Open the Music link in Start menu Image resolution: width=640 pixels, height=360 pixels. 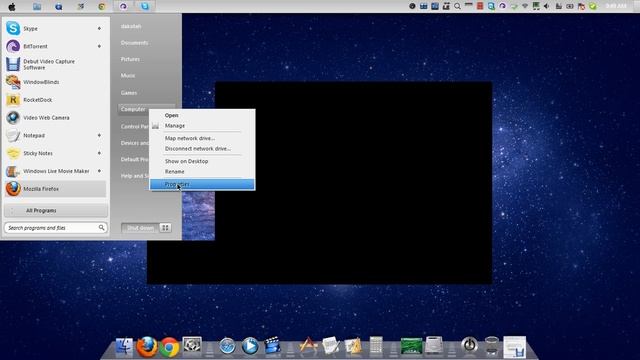tap(128, 76)
